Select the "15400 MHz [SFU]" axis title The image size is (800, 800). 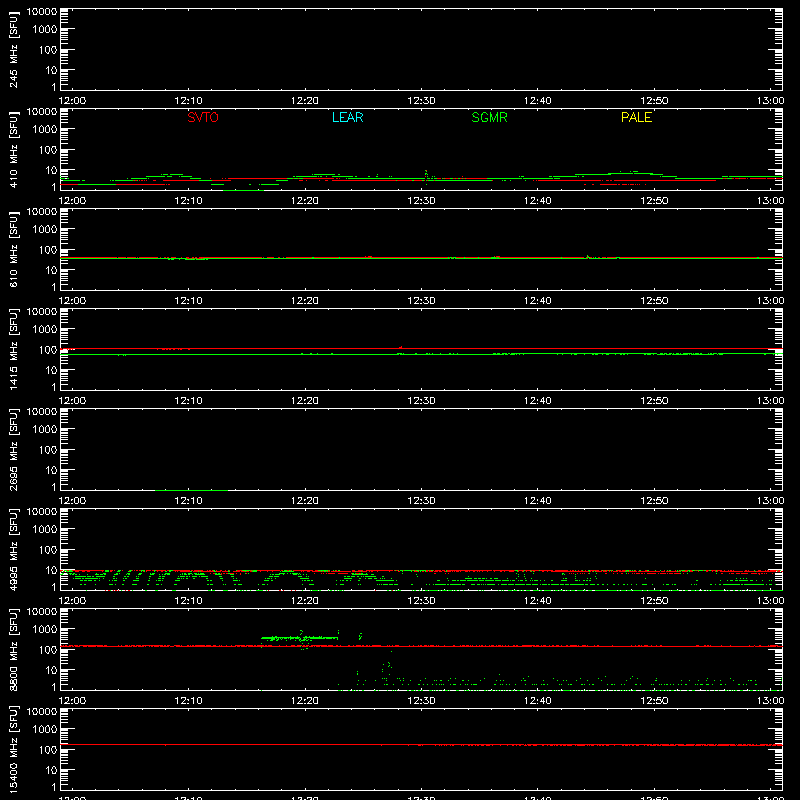(x=13, y=749)
